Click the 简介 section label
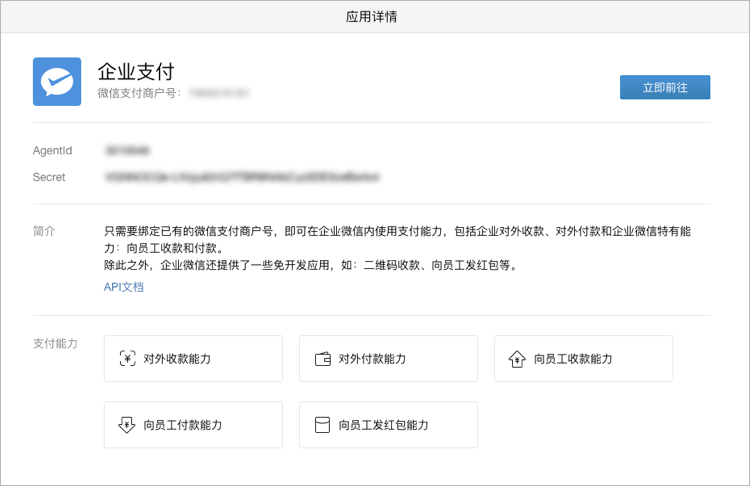 click(x=44, y=231)
